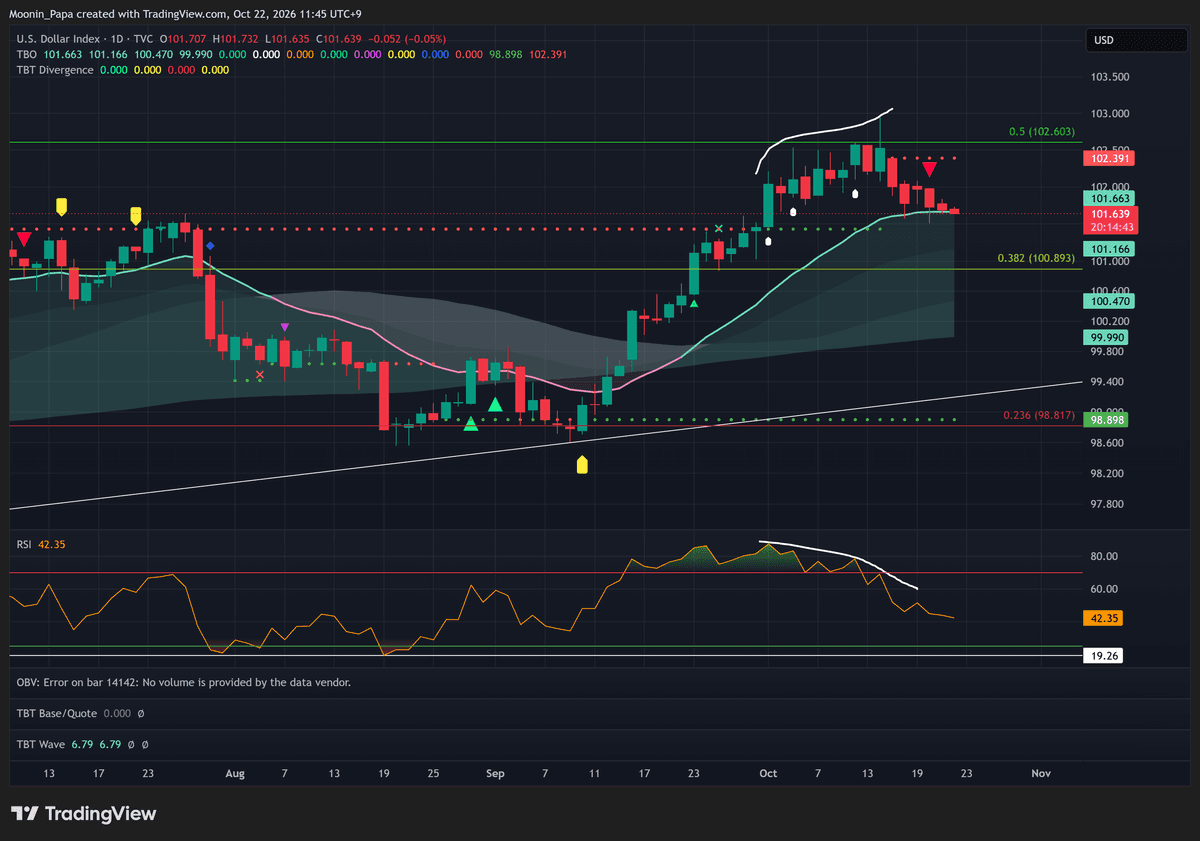Viewport: 1200px width, 841px height.
Task: Open the TBT Divergence indicator legend
Action: pos(55,70)
